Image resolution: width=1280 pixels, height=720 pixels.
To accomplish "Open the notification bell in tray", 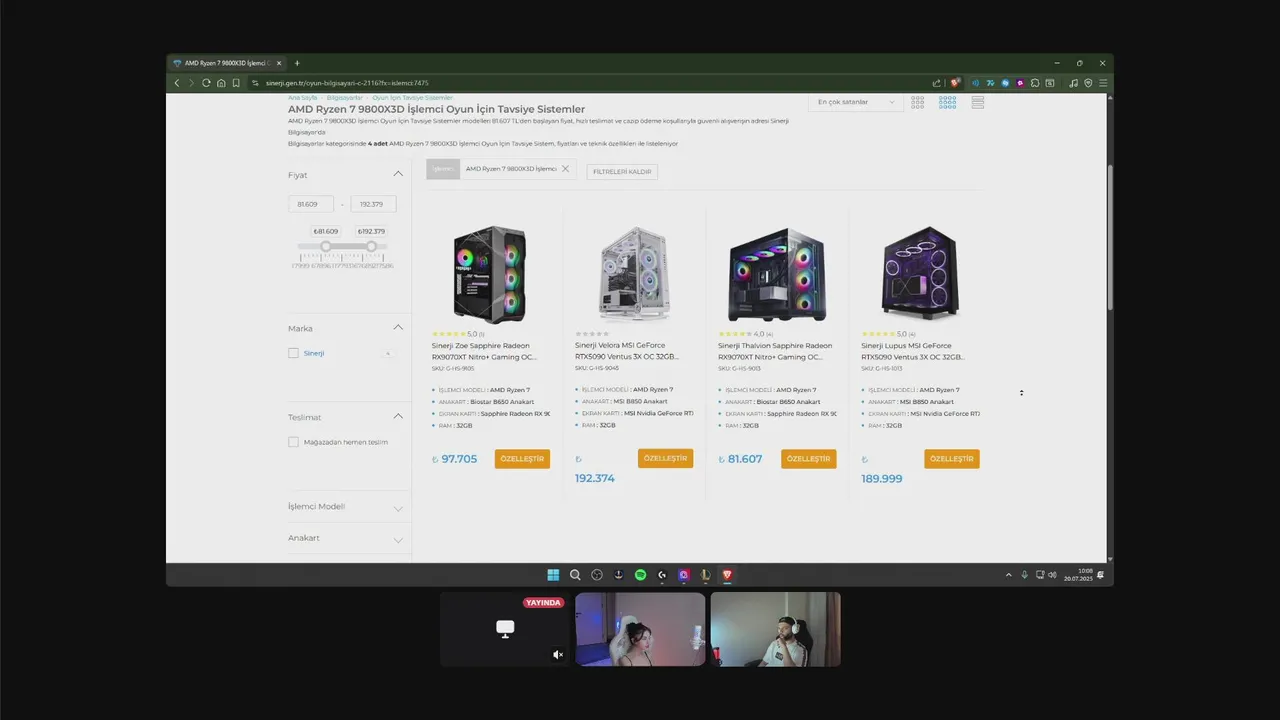I will (x=1100, y=575).
